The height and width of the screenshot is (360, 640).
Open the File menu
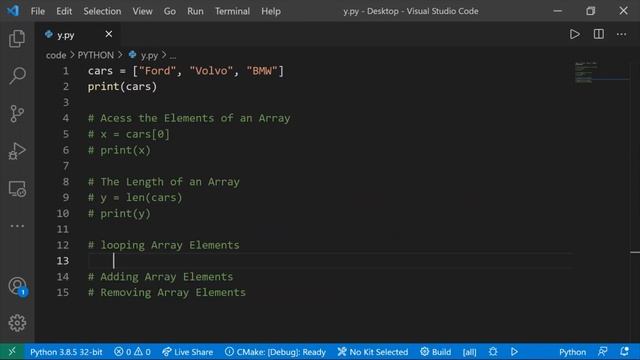coord(38,11)
